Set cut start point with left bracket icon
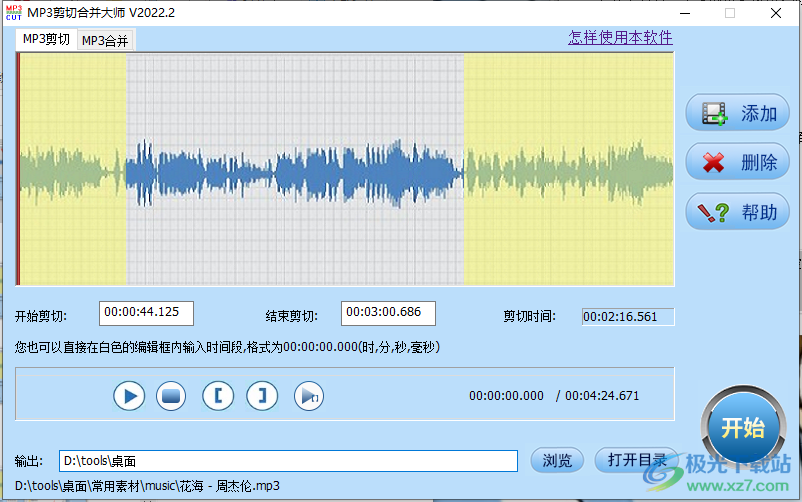This screenshot has height=502, width=802. [x=217, y=396]
